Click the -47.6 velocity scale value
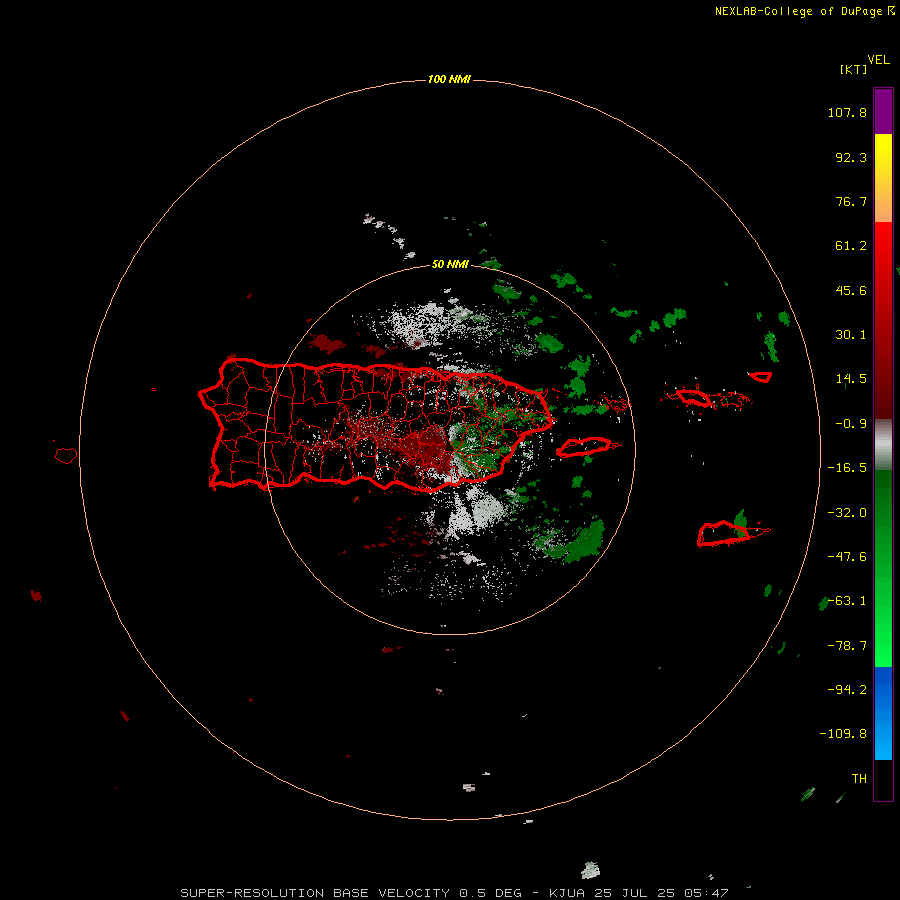This screenshot has width=900, height=900. coord(847,557)
